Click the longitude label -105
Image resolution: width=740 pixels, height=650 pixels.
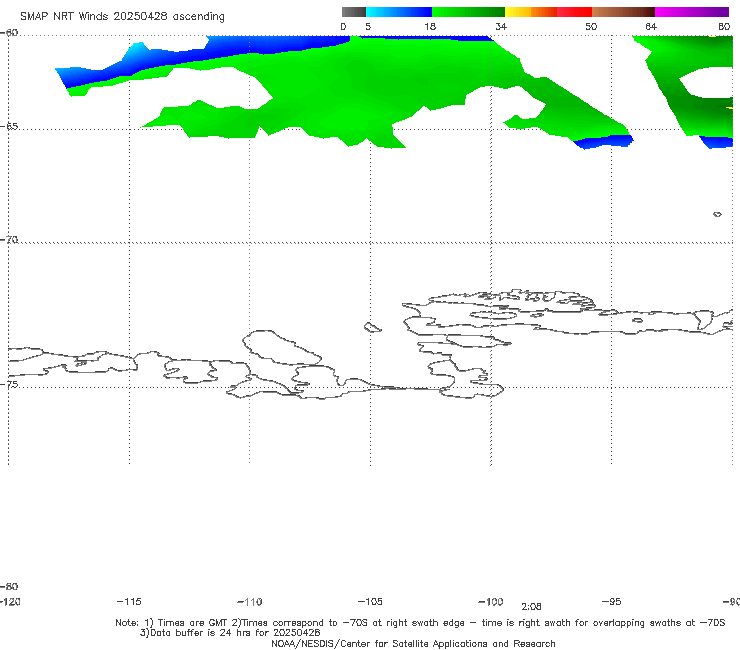click(x=370, y=601)
